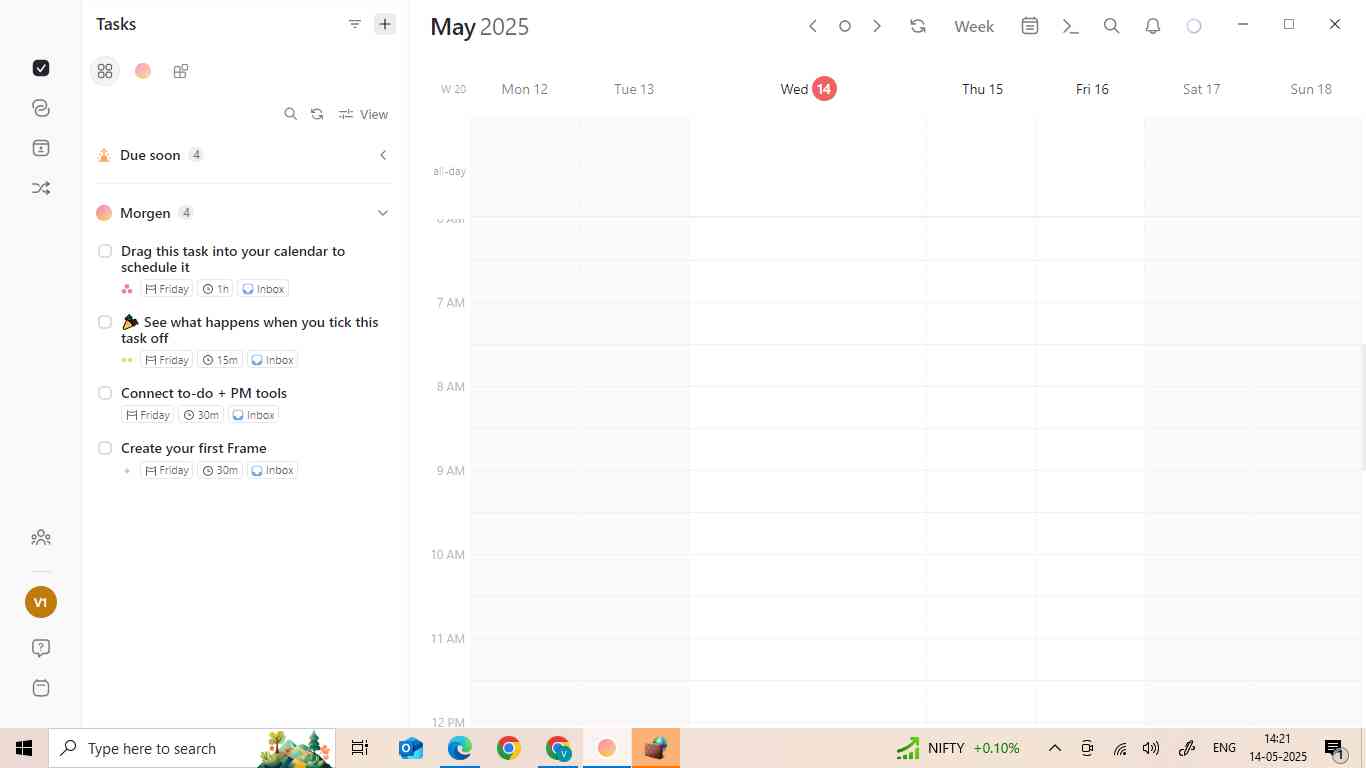This screenshot has width=1366, height=768.
Task: Open the Week view dropdown
Action: point(973,26)
